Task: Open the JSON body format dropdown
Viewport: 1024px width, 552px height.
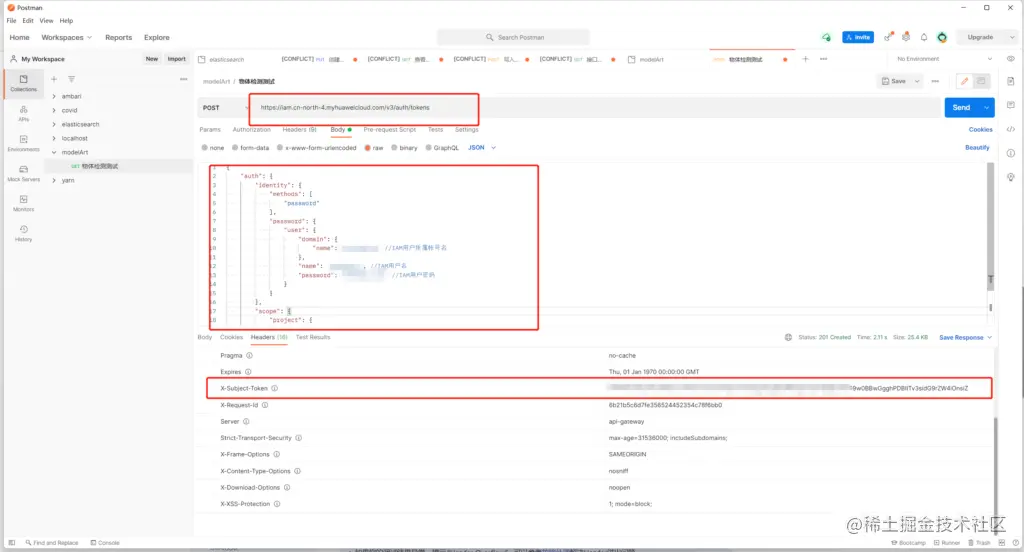Action: point(482,148)
